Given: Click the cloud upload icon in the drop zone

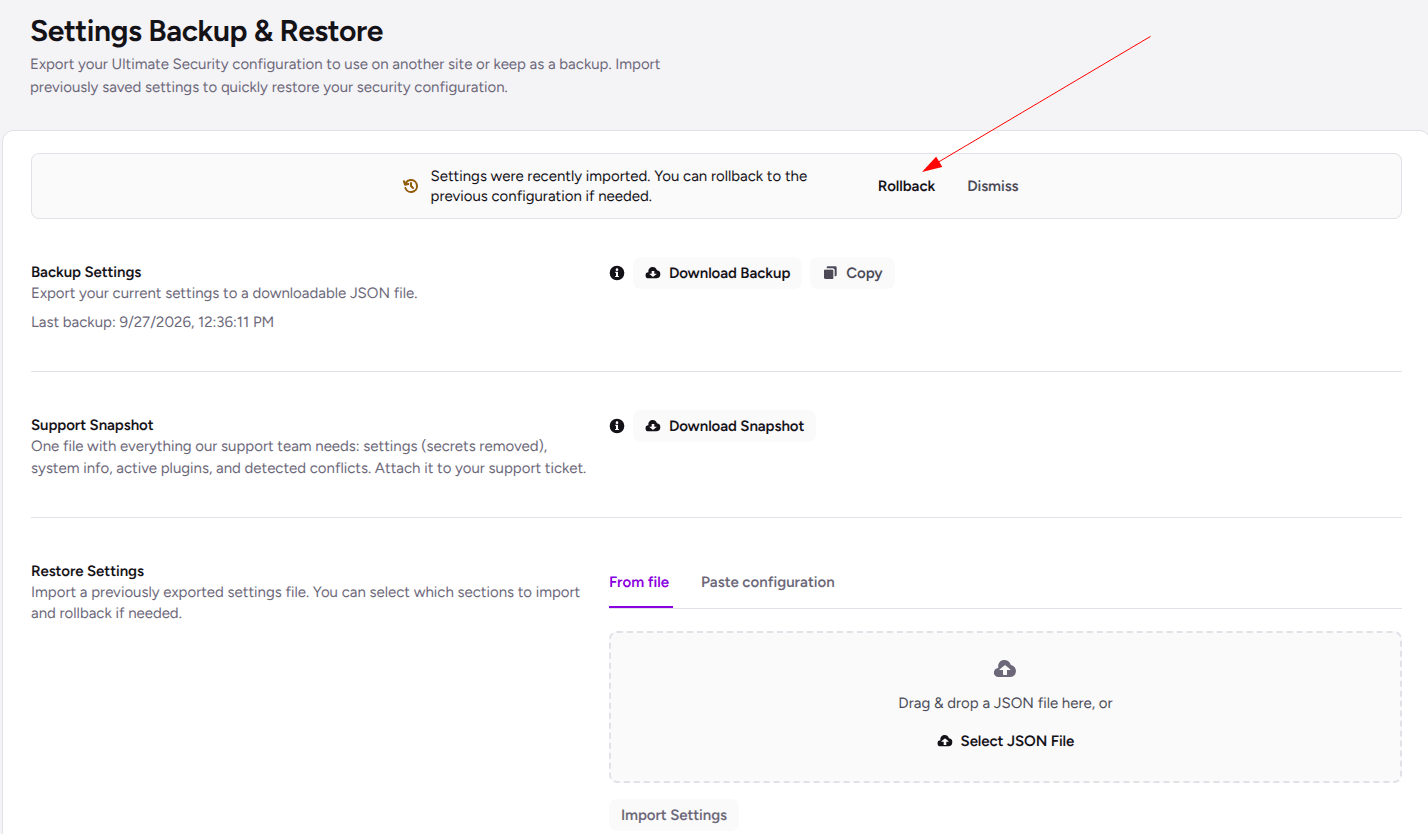Looking at the screenshot, I should pyautogui.click(x=1005, y=668).
